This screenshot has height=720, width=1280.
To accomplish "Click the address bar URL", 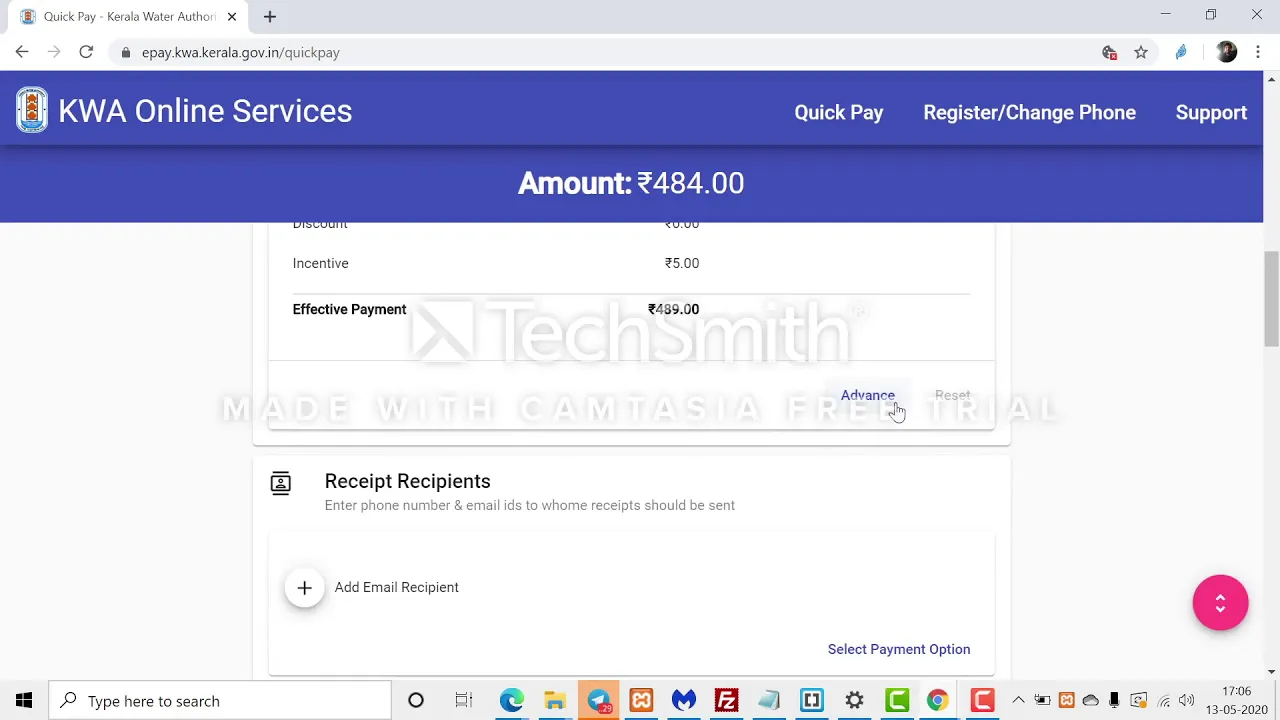I will coord(240,52).
